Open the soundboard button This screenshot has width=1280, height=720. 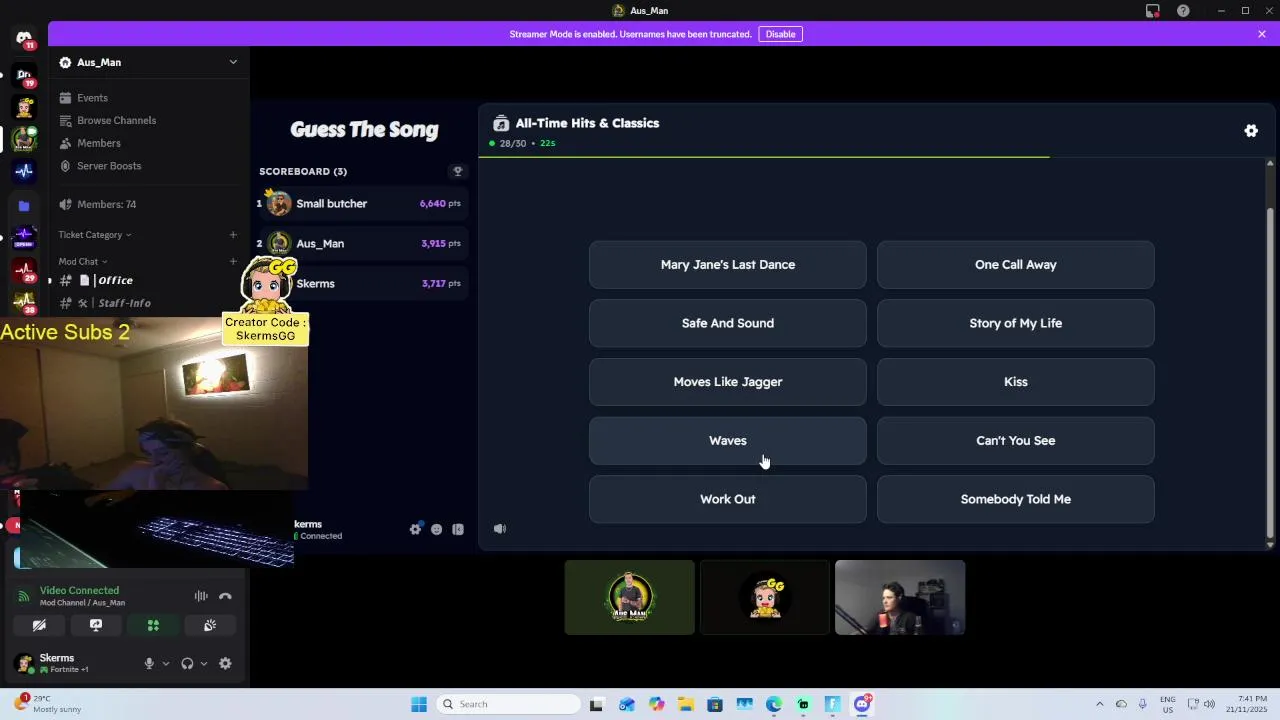click(x=210, y=625)
